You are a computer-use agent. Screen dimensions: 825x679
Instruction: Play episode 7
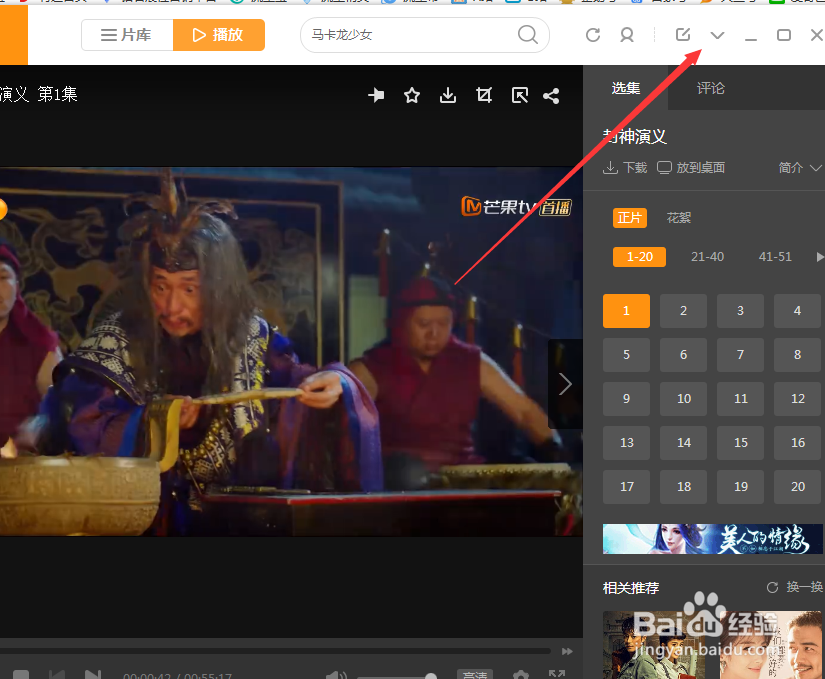click(x=740, y=355)
